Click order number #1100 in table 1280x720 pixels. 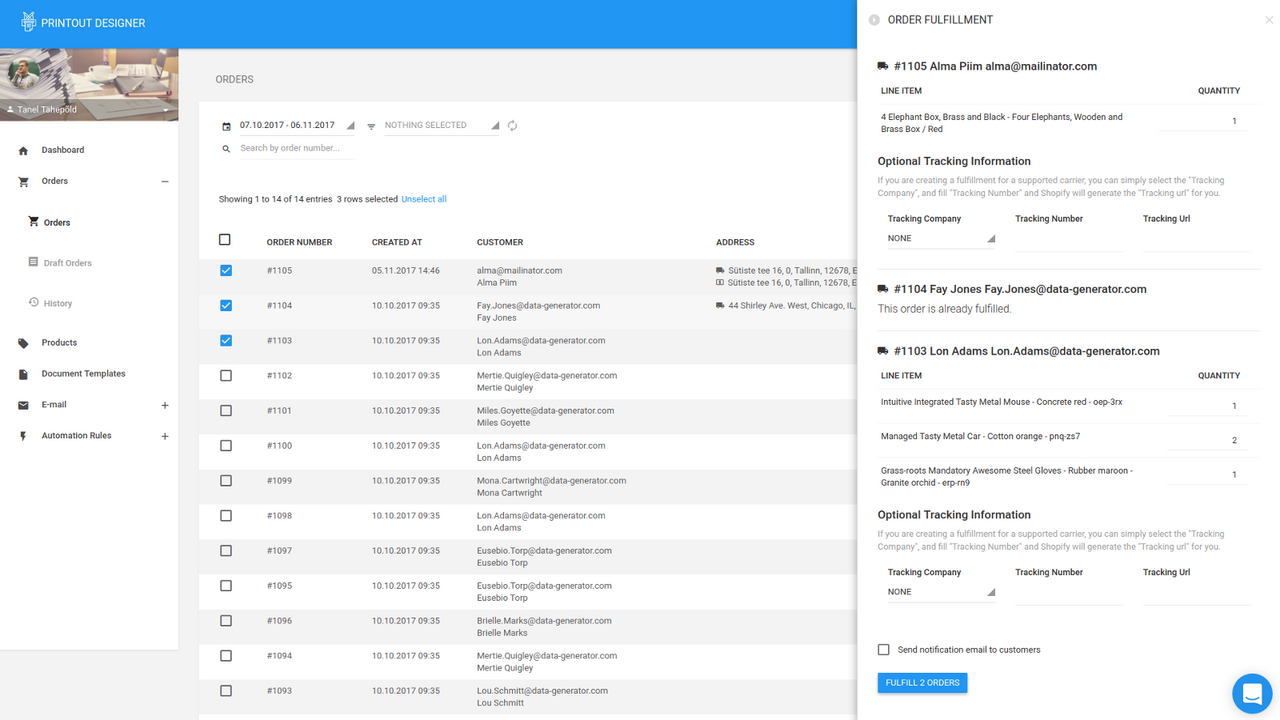point(279,445)
